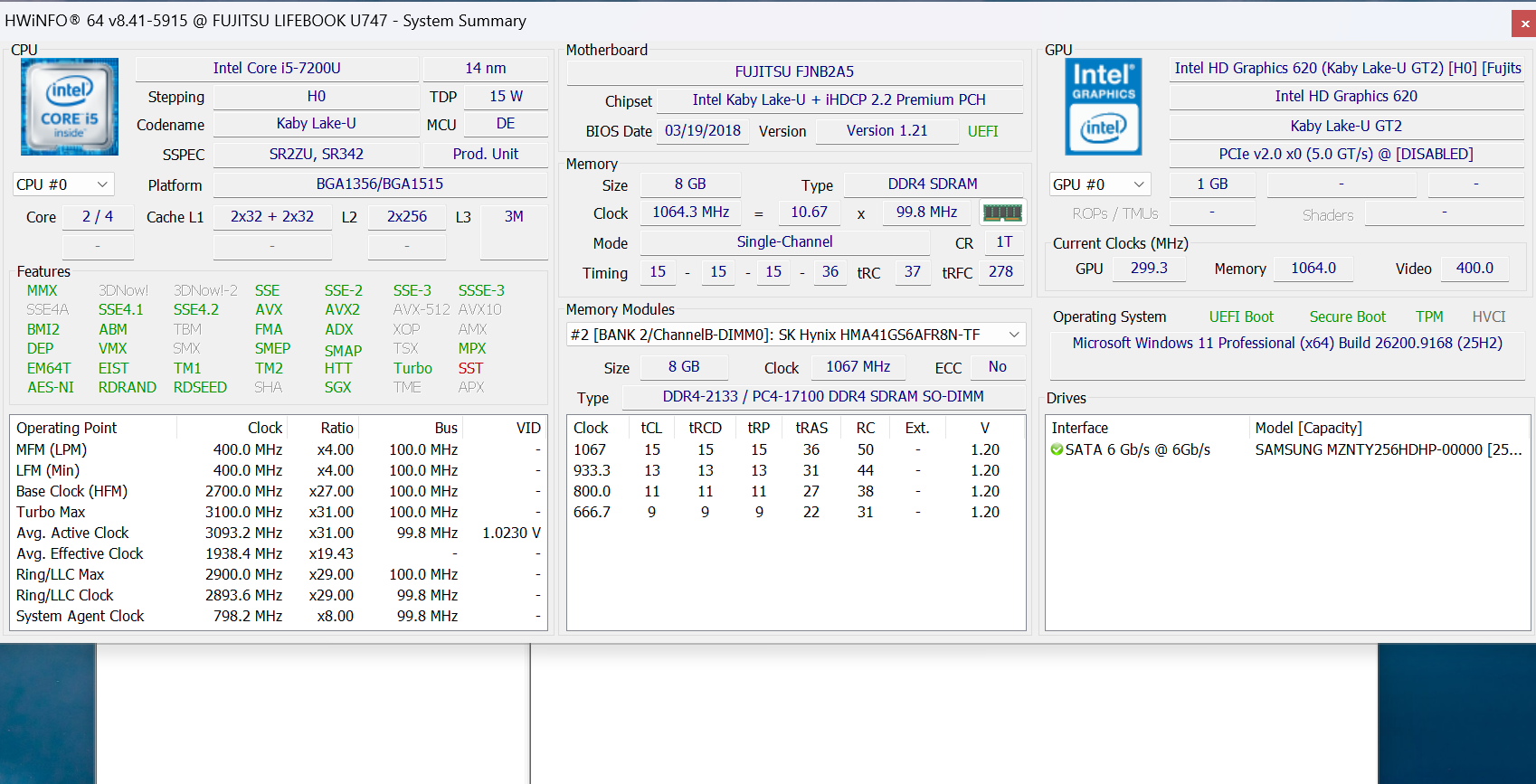Click the AVX2 feature flag
Image resolution: width=1536 pixels, height=784 pixels.
click(x=342, y=309)
